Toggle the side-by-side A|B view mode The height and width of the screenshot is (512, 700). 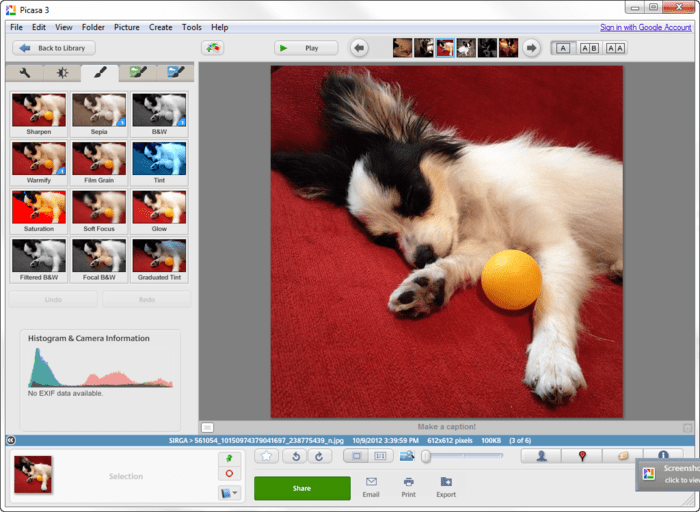(x=589, y=48)
